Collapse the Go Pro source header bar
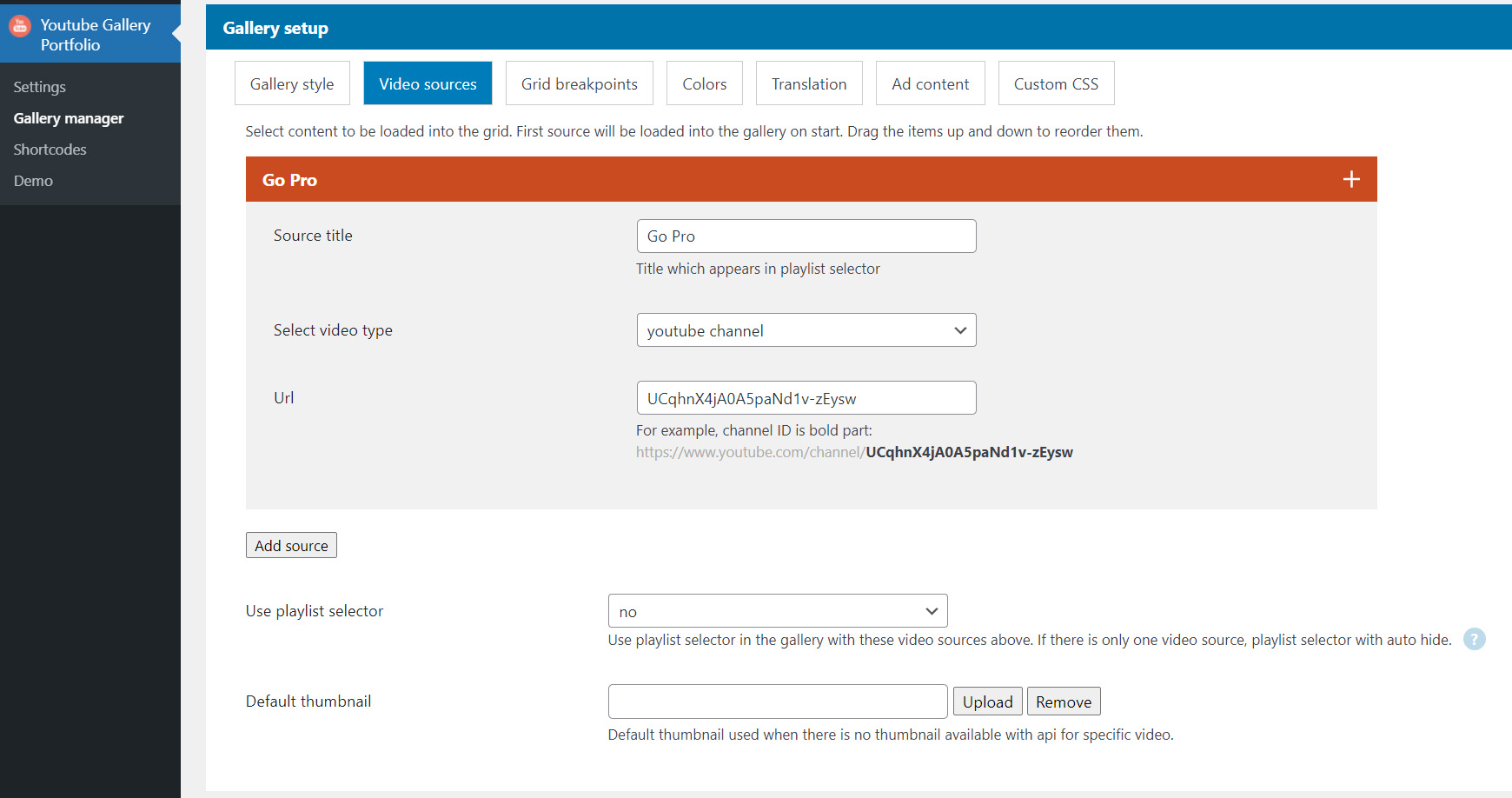 point(782,180)
